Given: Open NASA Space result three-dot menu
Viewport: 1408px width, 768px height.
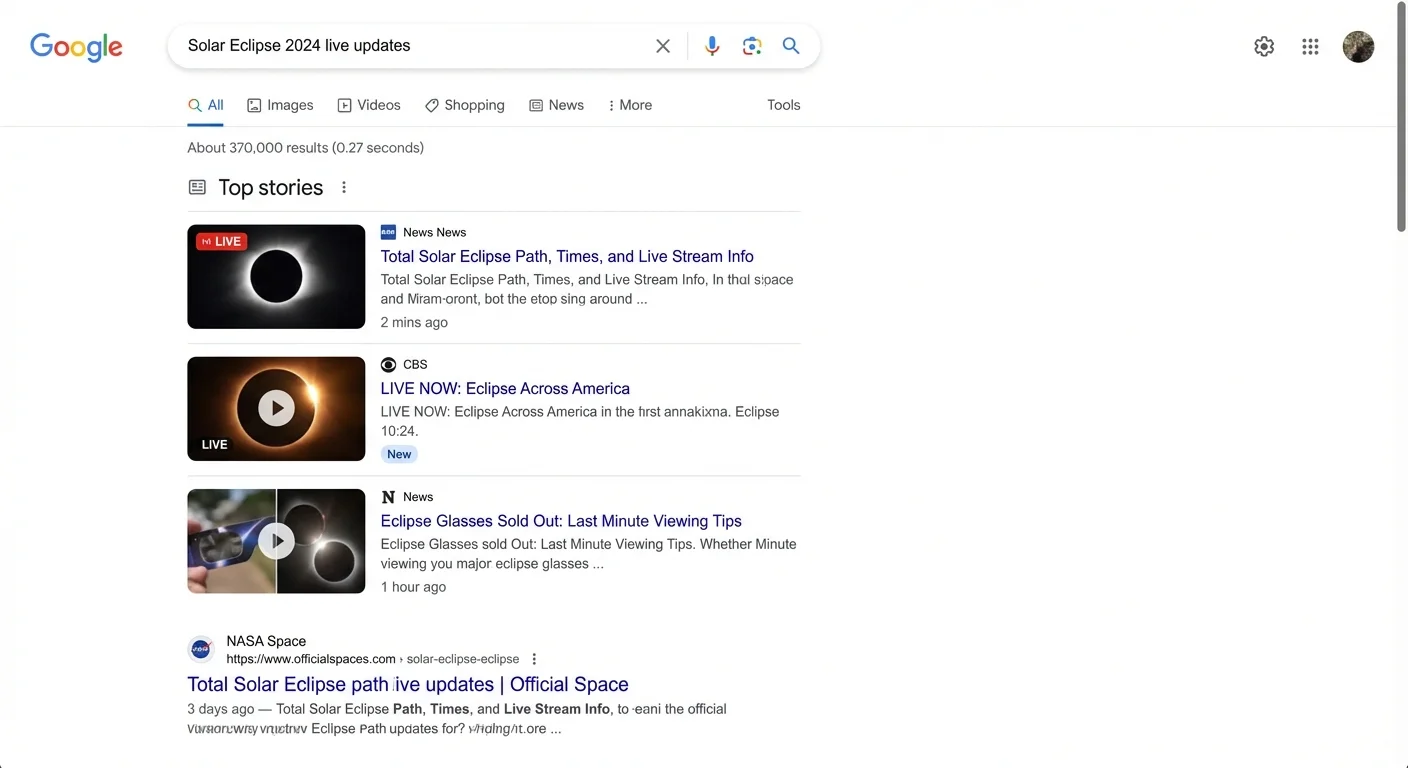Looking at the screenshot, I should (x=534, y=659).
